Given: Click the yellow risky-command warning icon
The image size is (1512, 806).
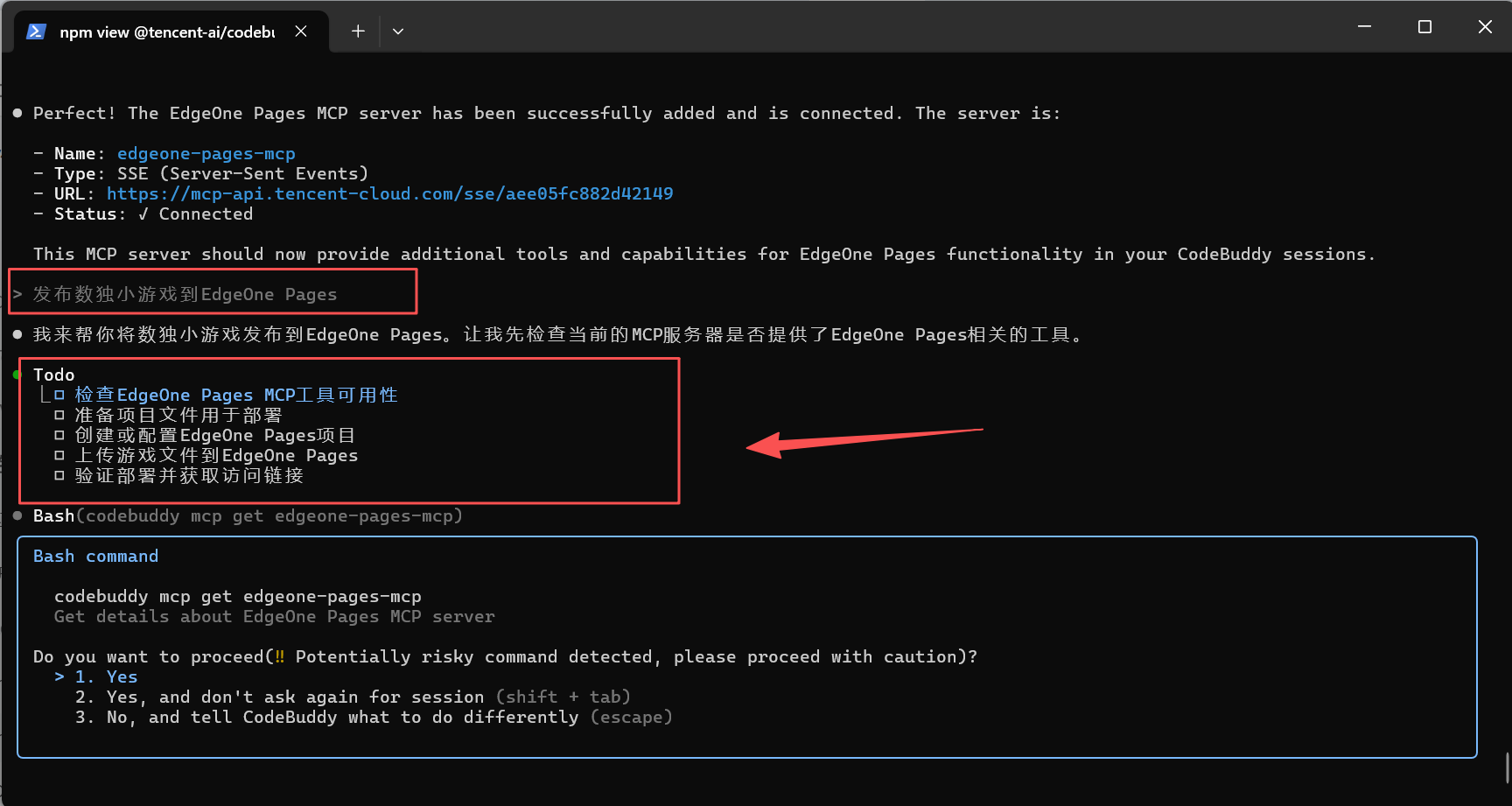Looking at the screenshot, I should (x=280, y=656).
